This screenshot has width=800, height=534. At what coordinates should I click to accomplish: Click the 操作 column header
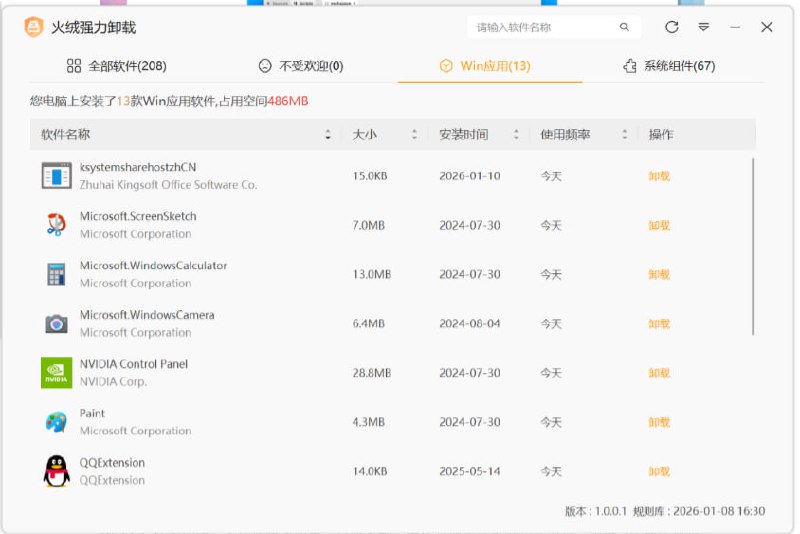661,134
